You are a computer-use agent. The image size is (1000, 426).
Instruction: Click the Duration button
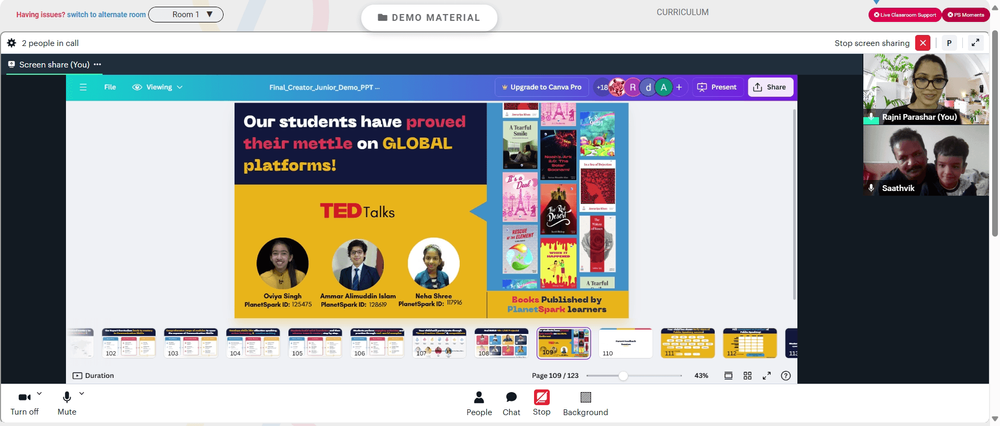93,376
